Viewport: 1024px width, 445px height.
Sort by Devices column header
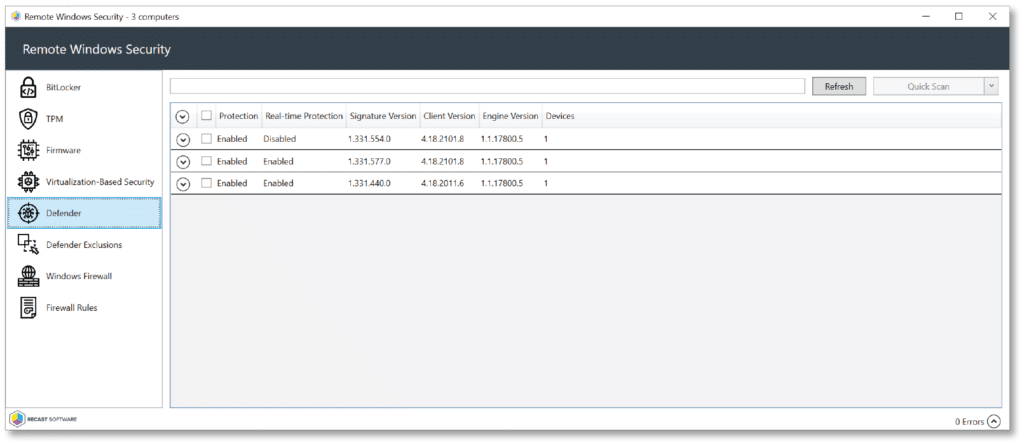pos(560,116)
